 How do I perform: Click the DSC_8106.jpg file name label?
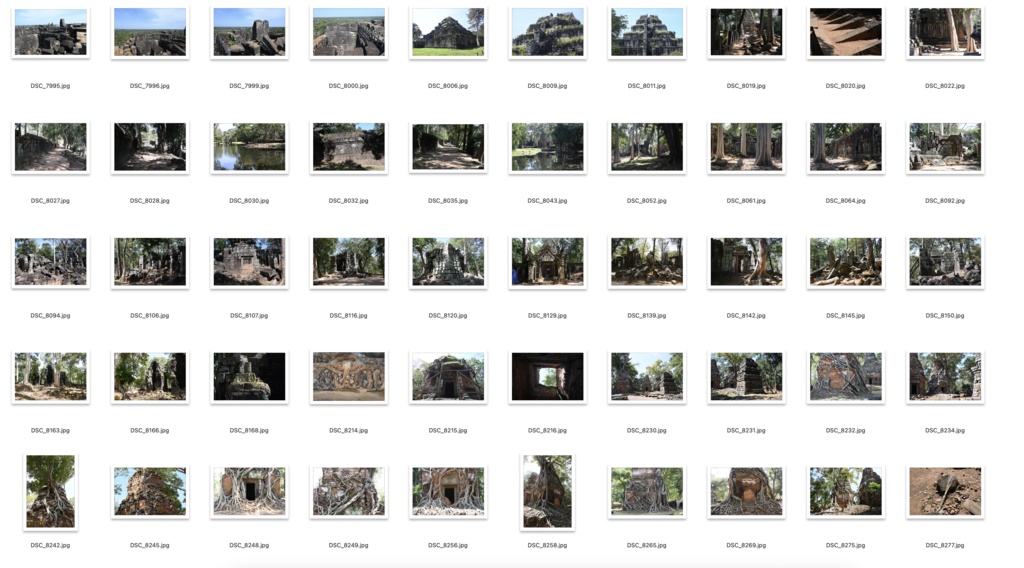pyautogui.click(x=150, y=315)
